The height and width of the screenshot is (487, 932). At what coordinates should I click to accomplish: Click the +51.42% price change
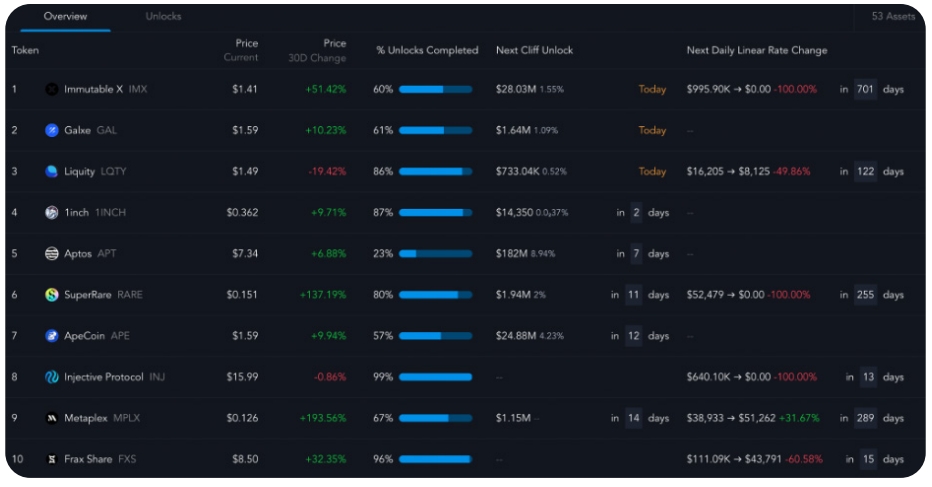click(x=326, y=89)
